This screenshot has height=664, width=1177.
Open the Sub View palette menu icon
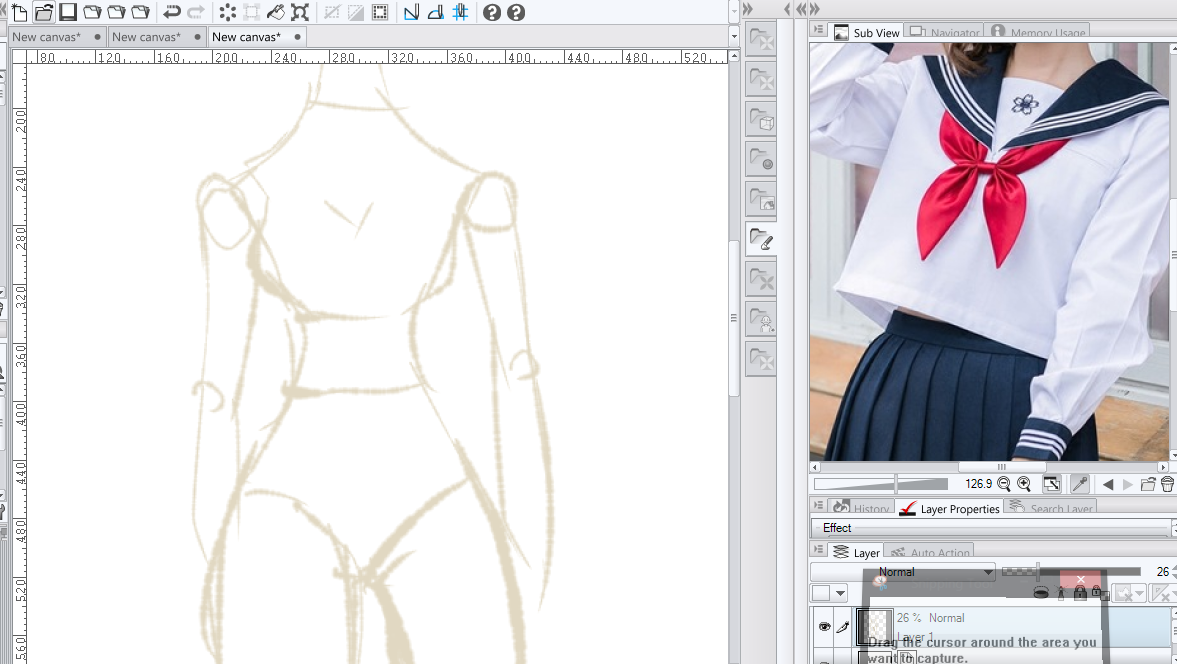pyautogui.click(x=818, y=30)
